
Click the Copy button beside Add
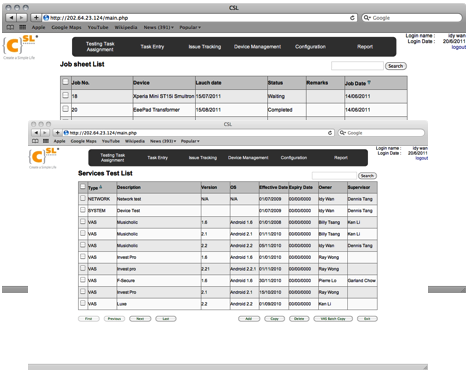pyautogui.click(x=274, y=319)
